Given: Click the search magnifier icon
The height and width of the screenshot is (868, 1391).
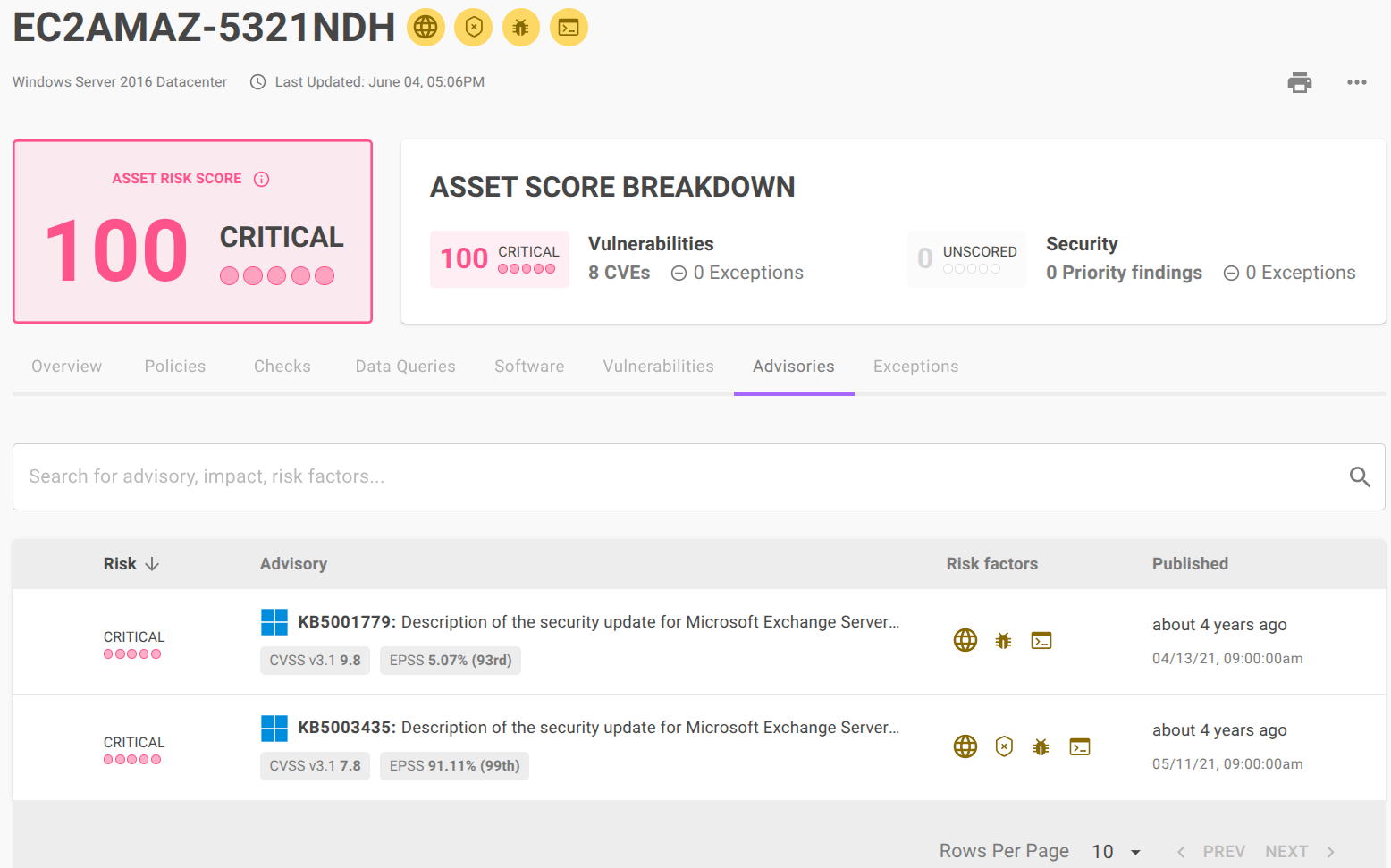Looking at the screenshot, I should click(x=1359, y=476).
